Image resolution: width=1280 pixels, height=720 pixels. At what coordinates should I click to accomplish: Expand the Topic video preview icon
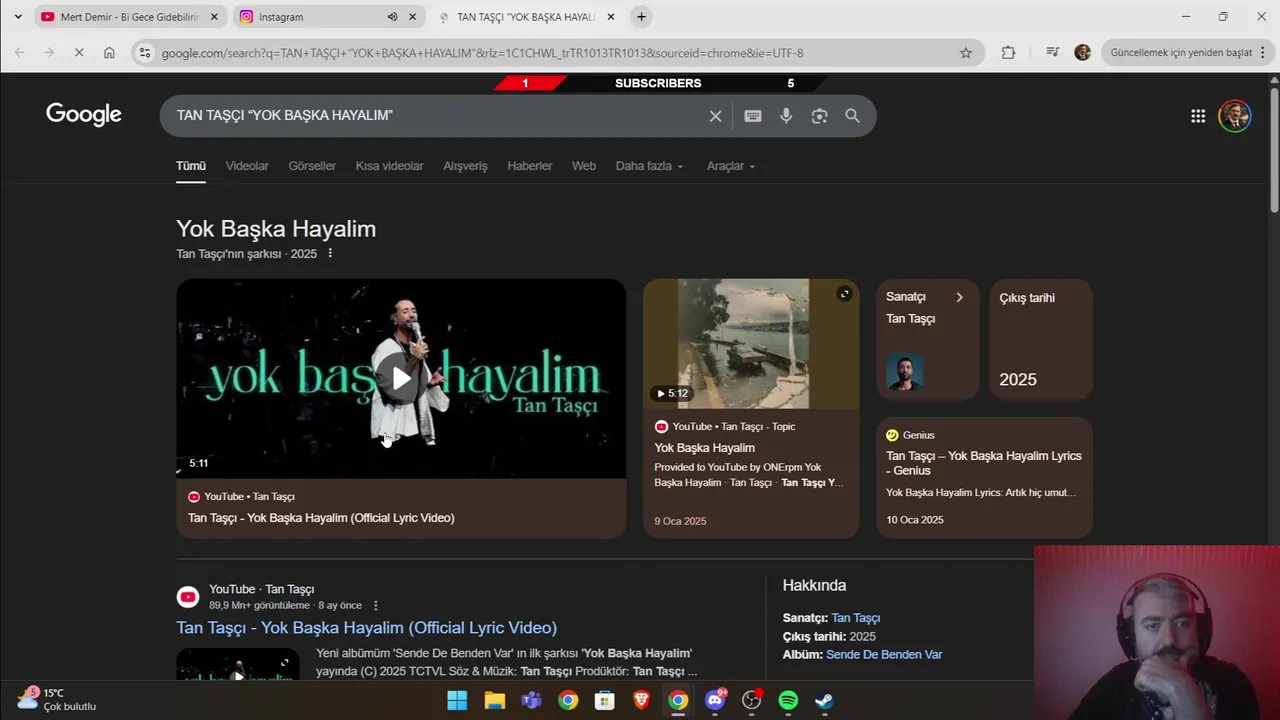click(844, 294)
